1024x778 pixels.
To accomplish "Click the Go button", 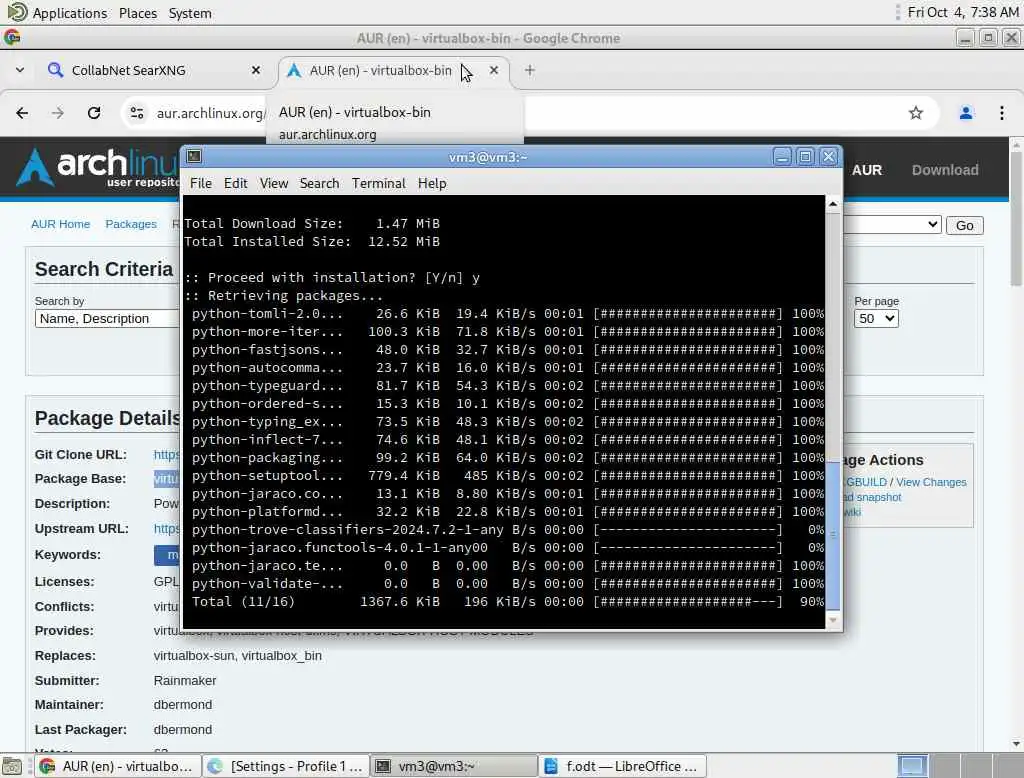I will [x=965, y=225].
